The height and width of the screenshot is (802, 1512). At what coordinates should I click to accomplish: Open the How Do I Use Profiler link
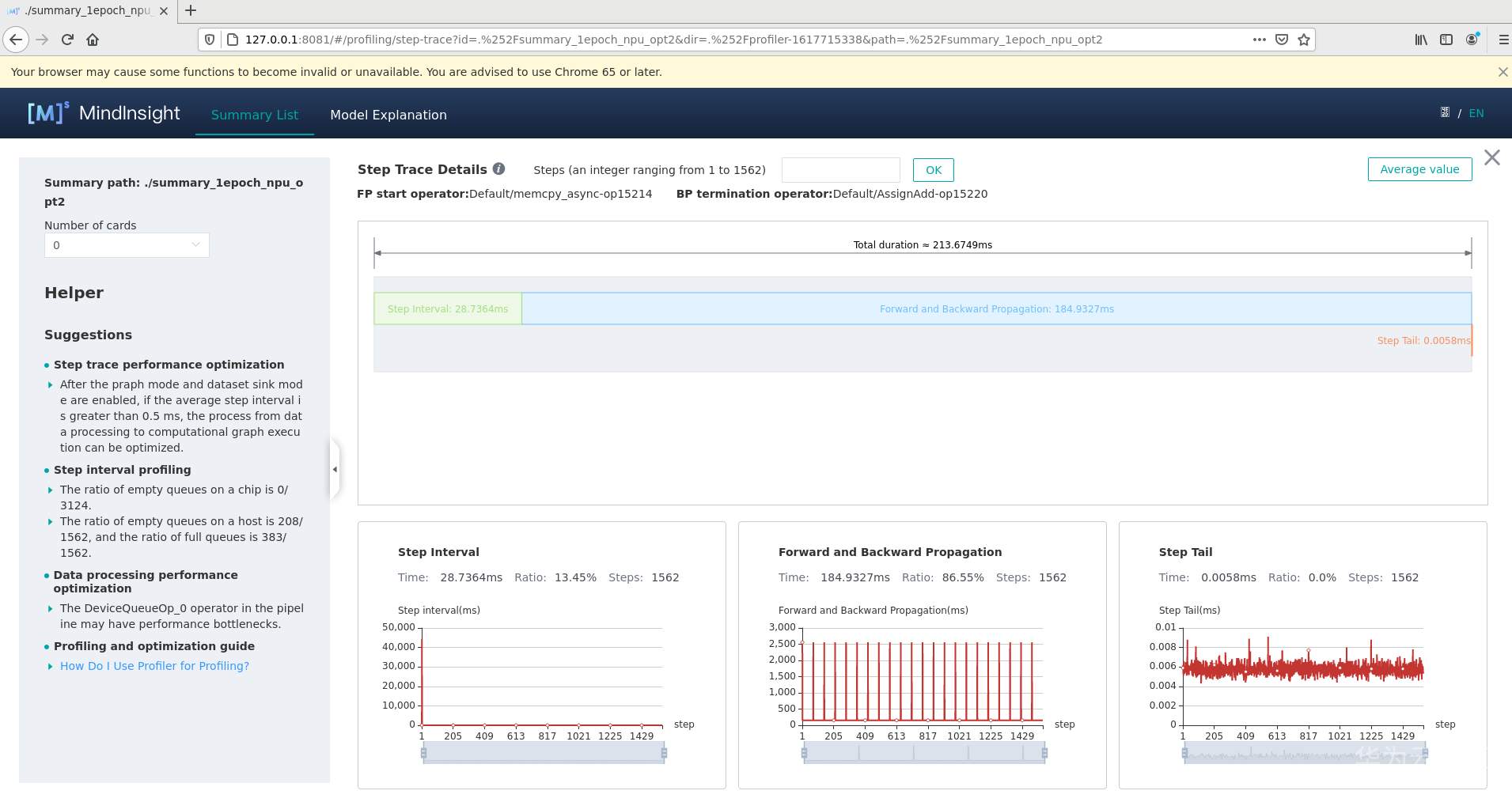pos(154,665)
